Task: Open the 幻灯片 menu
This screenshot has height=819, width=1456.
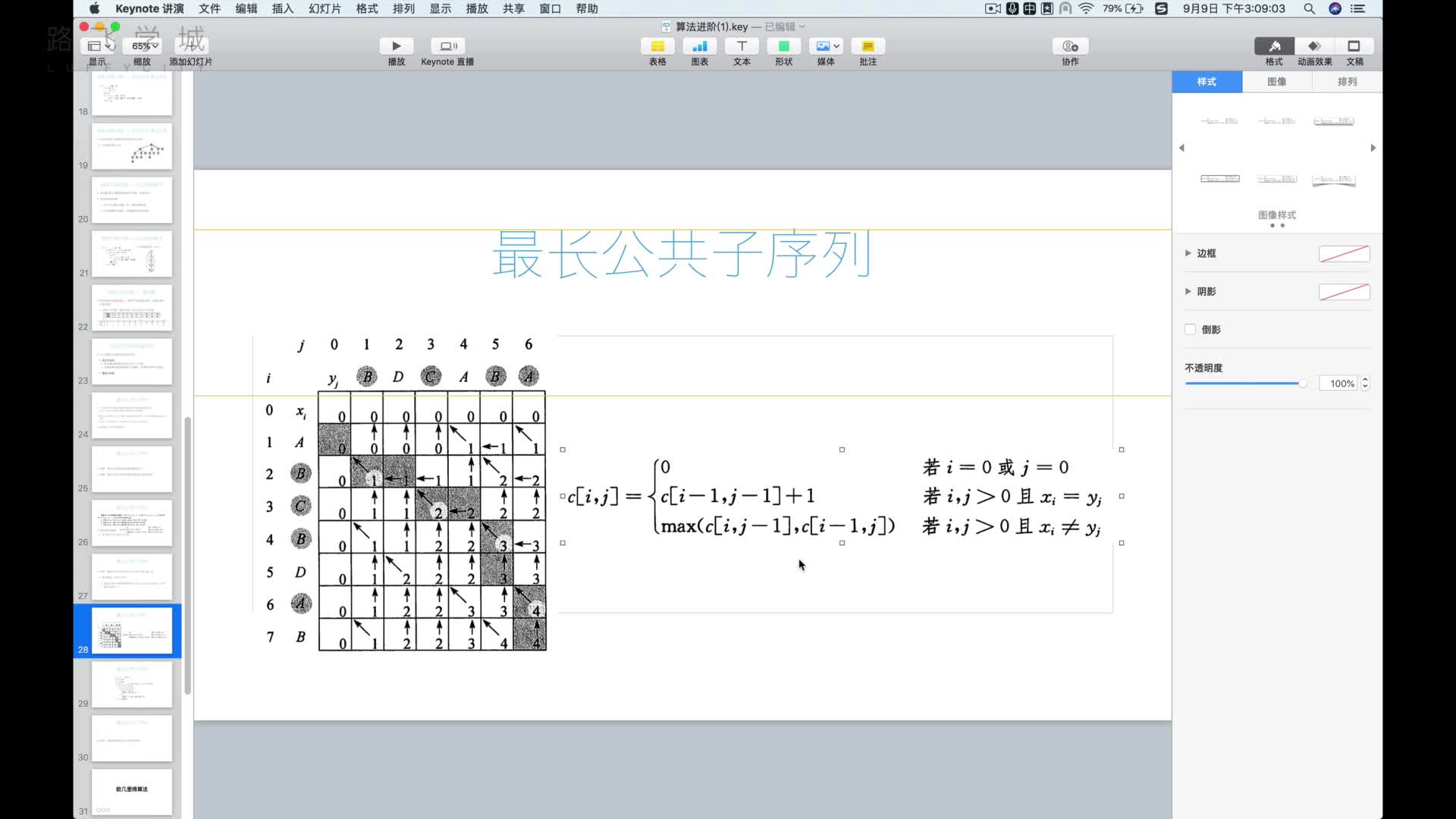Action: pyautogui.click(x=325, y=8)
